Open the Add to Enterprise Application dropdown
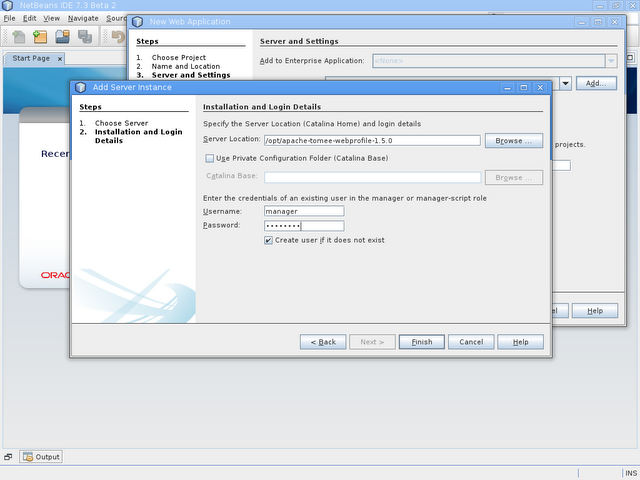The width and height of the screenshot is (640, 480). 611,61
